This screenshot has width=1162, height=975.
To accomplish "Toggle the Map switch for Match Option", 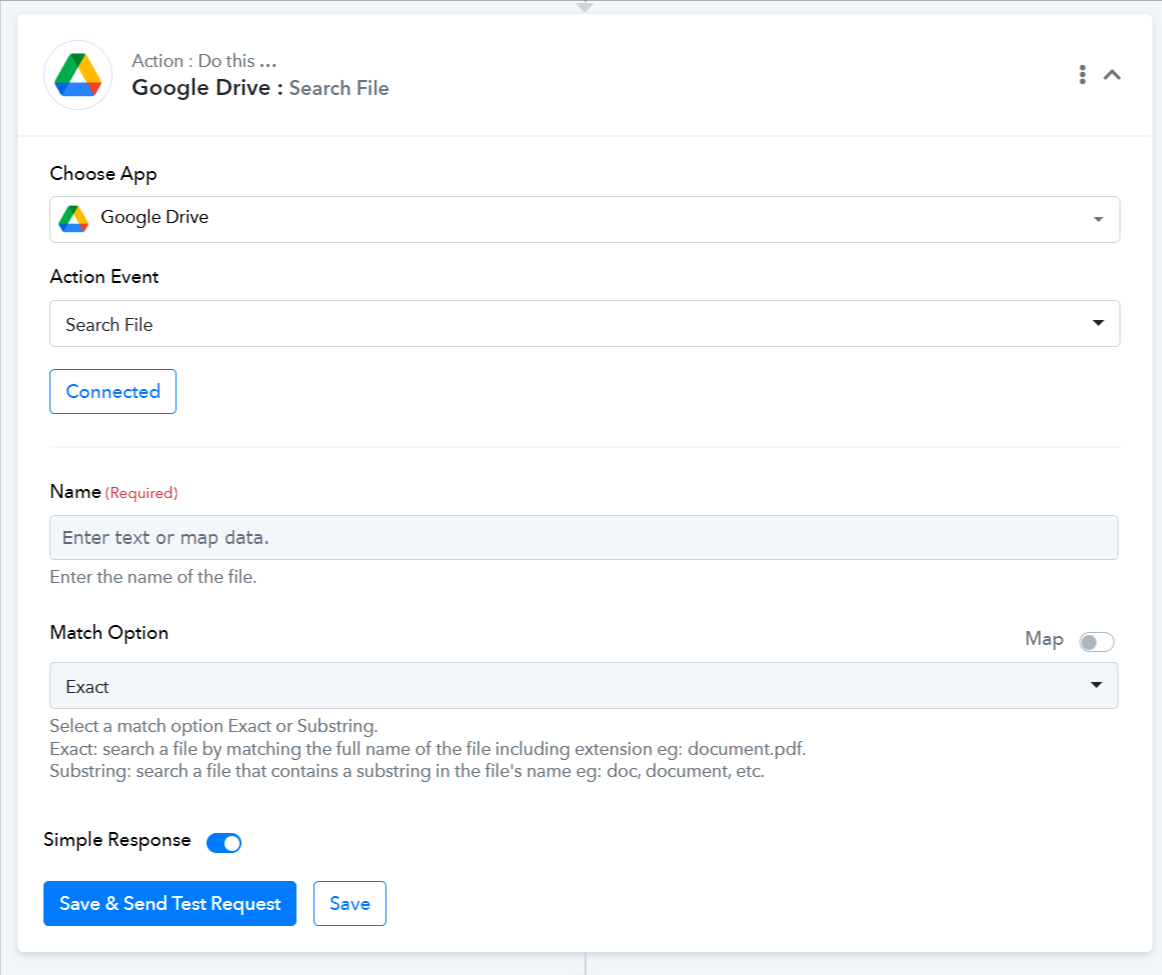I will 1096,642.
